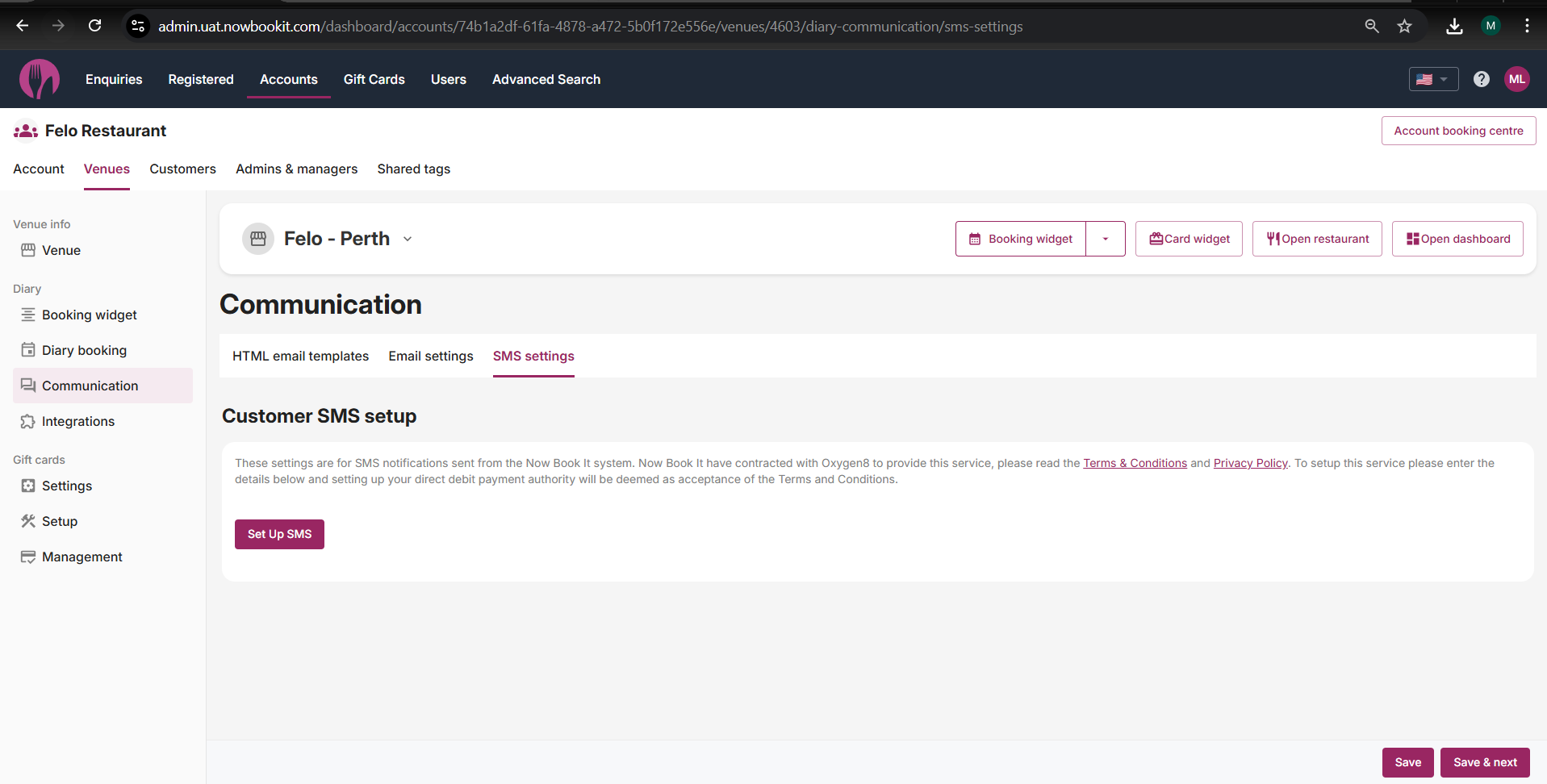Expand the Felo - Perth venue selector chevron
Screen dimensions: 1547x784
pyautogui.click(x=408, y=239)
